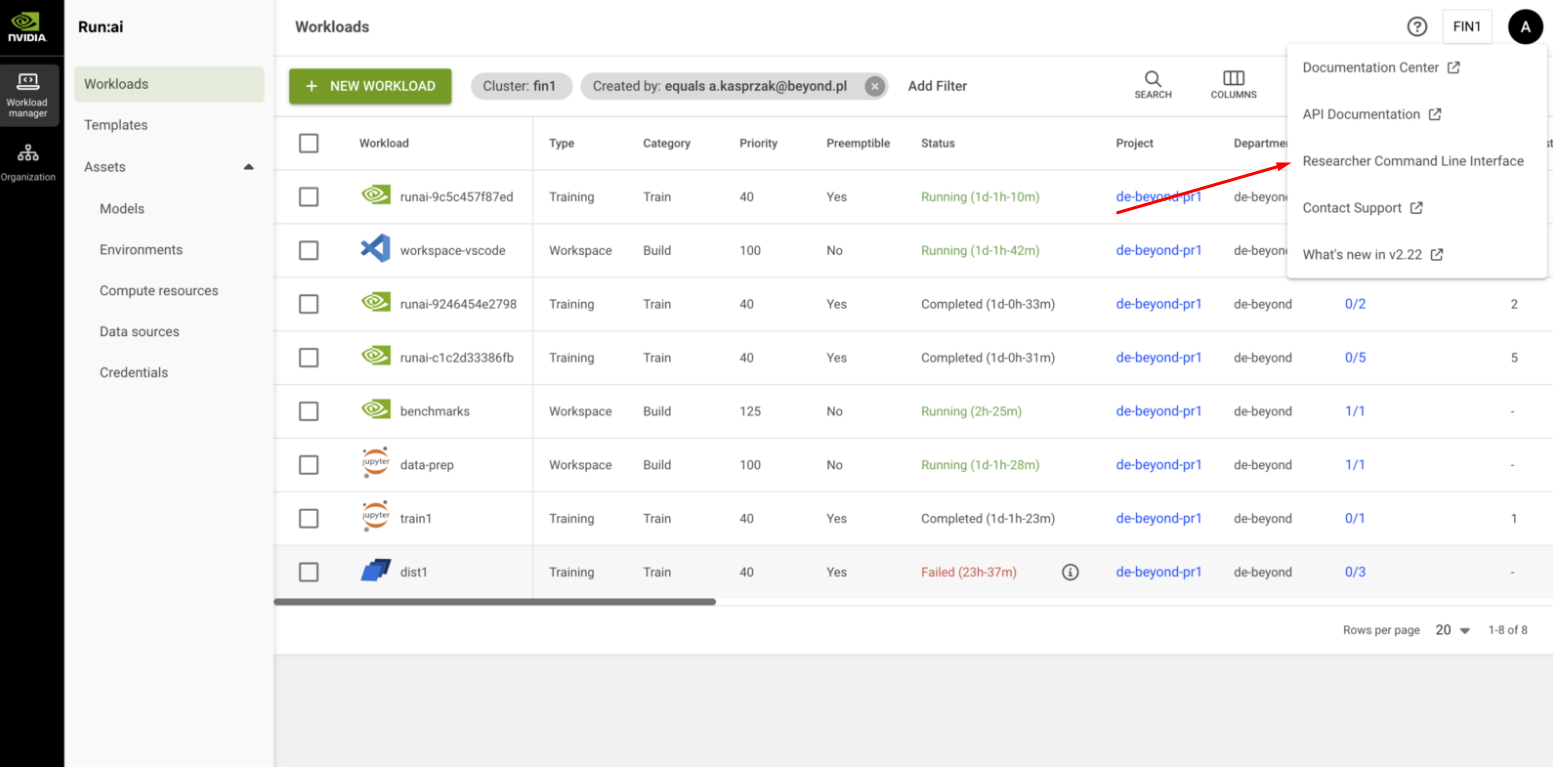Click the "1-8 of 8" pagination text
This screenshot has height=767, width=1553.
[1508, 630]
